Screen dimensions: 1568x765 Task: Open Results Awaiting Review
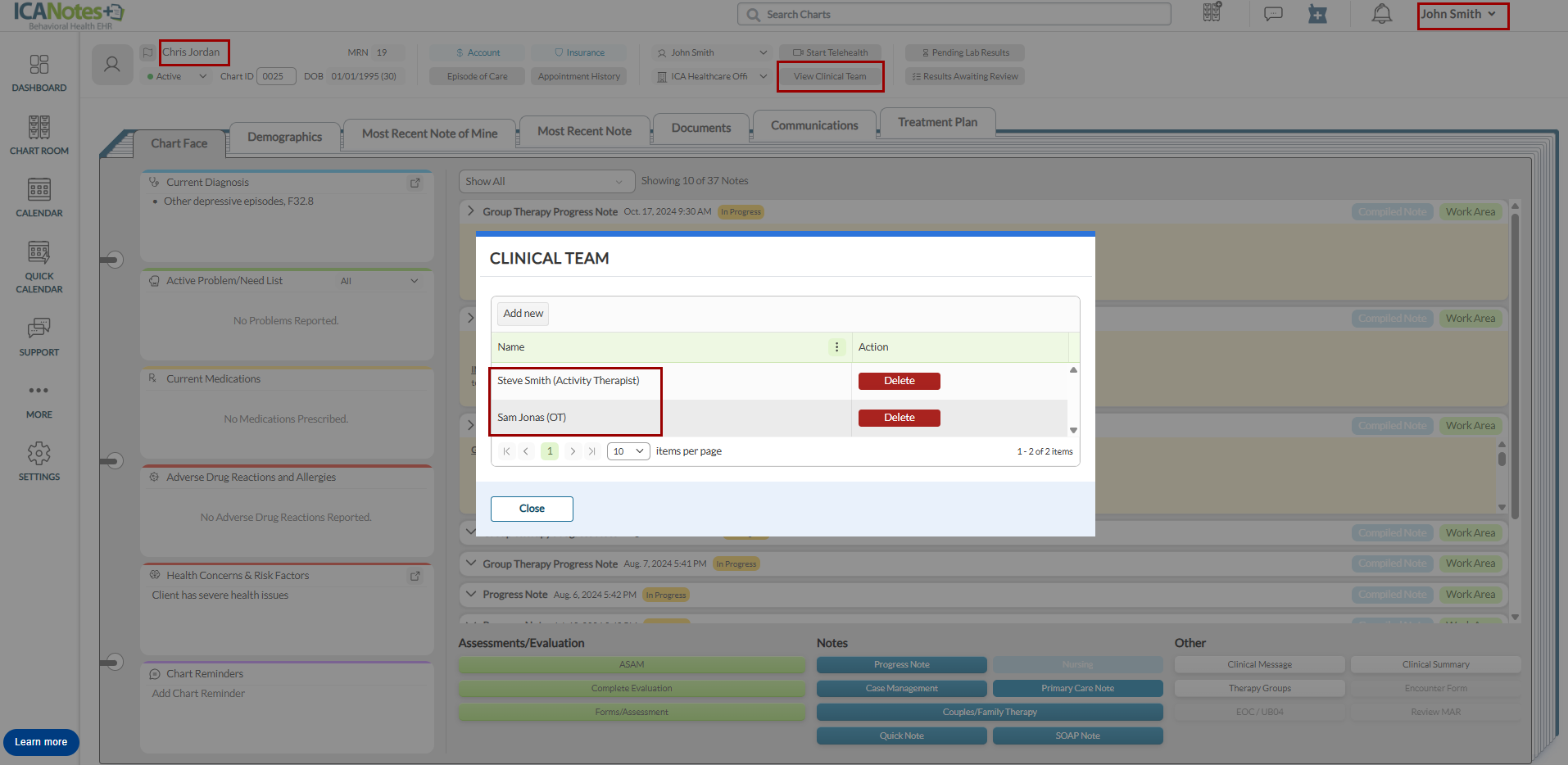tap(965, 76)
